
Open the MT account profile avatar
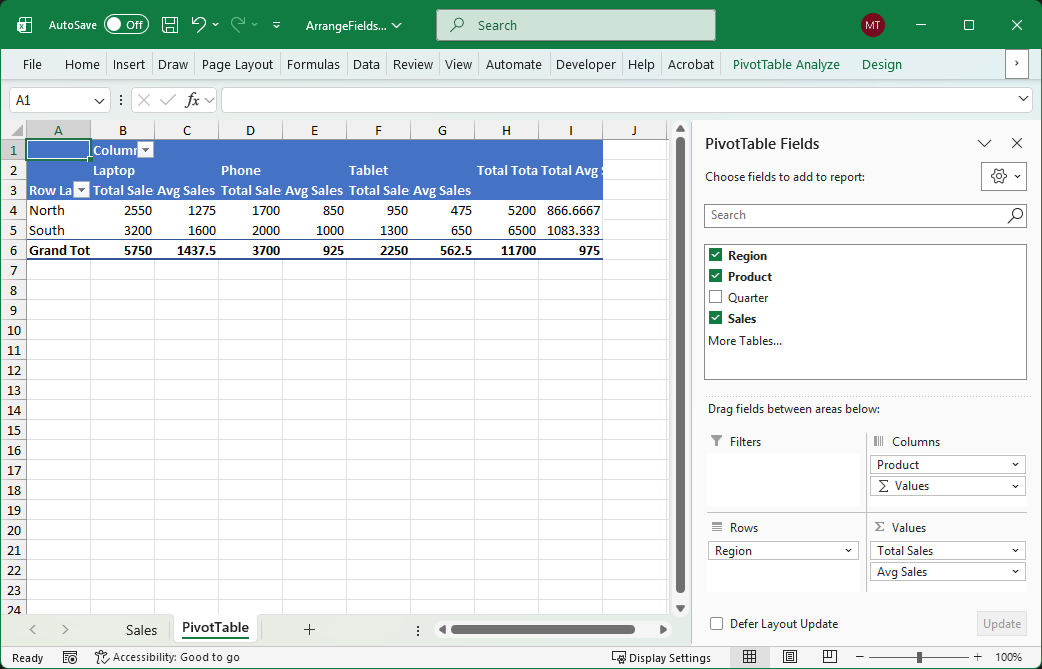point(873,25)
